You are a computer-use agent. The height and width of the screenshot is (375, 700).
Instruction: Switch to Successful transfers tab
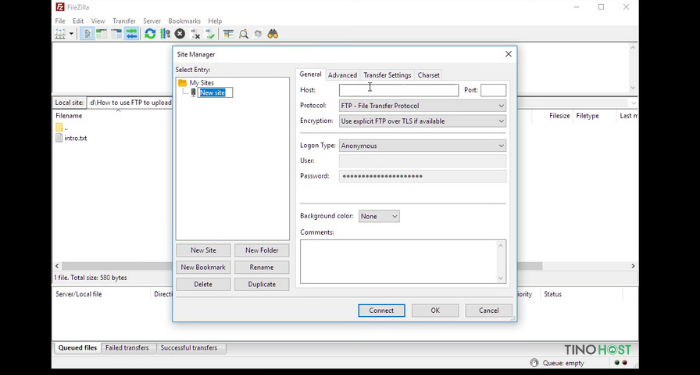[189, 348]
